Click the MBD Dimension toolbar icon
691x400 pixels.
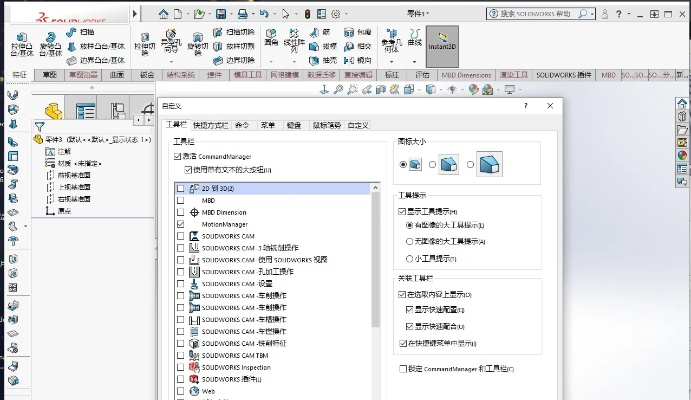pyautogui.click(x=193, y=213)
